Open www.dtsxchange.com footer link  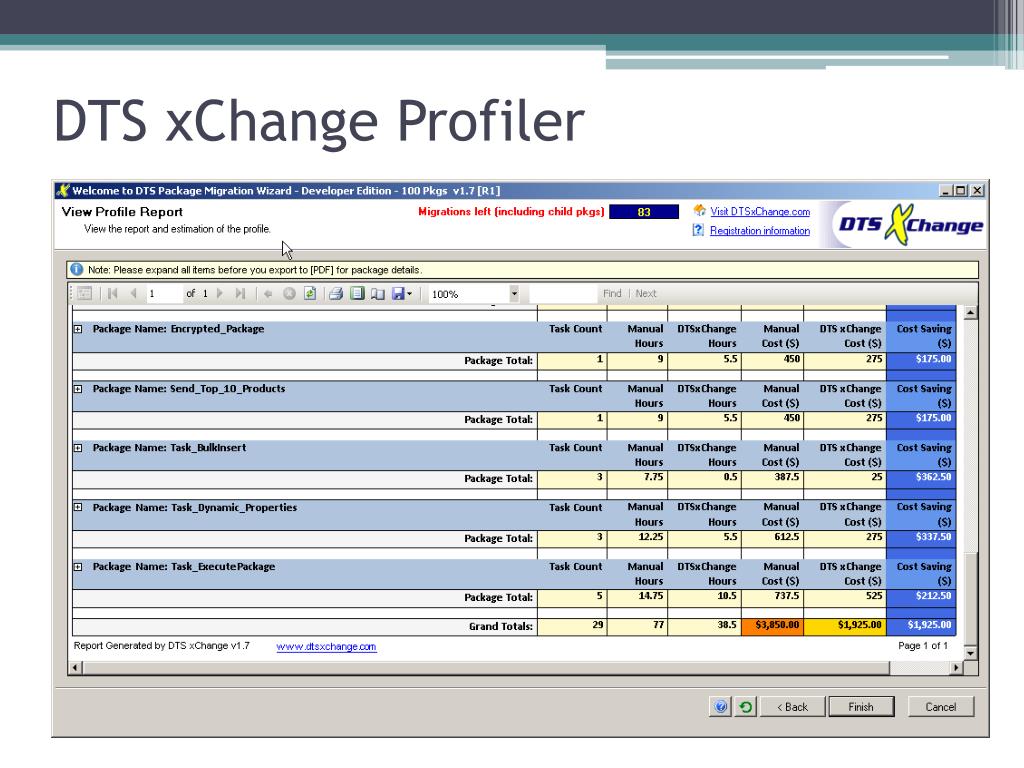326,647
